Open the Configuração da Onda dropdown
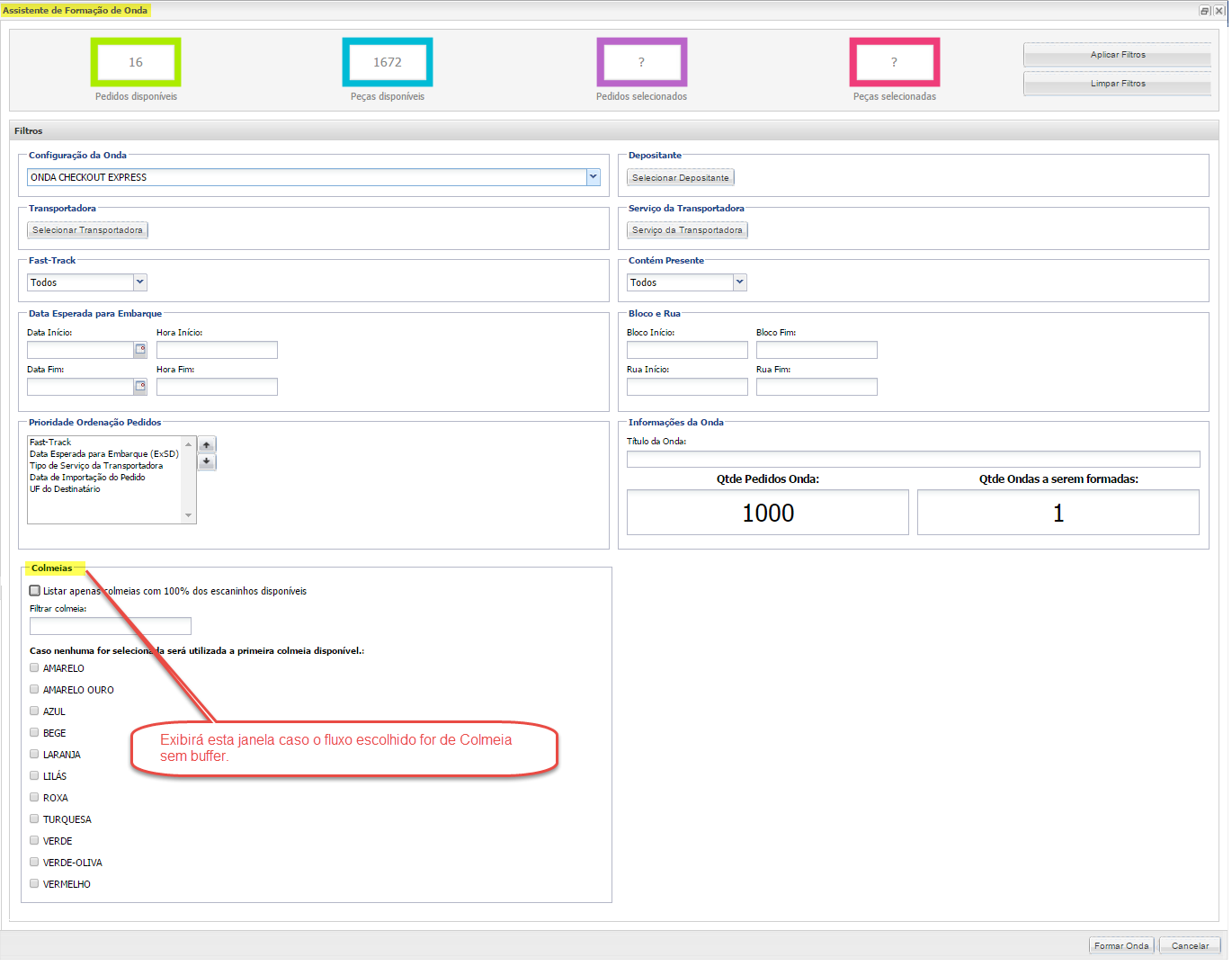The width and height of the screenshot is (1232, 966). (x=594, y=177)
